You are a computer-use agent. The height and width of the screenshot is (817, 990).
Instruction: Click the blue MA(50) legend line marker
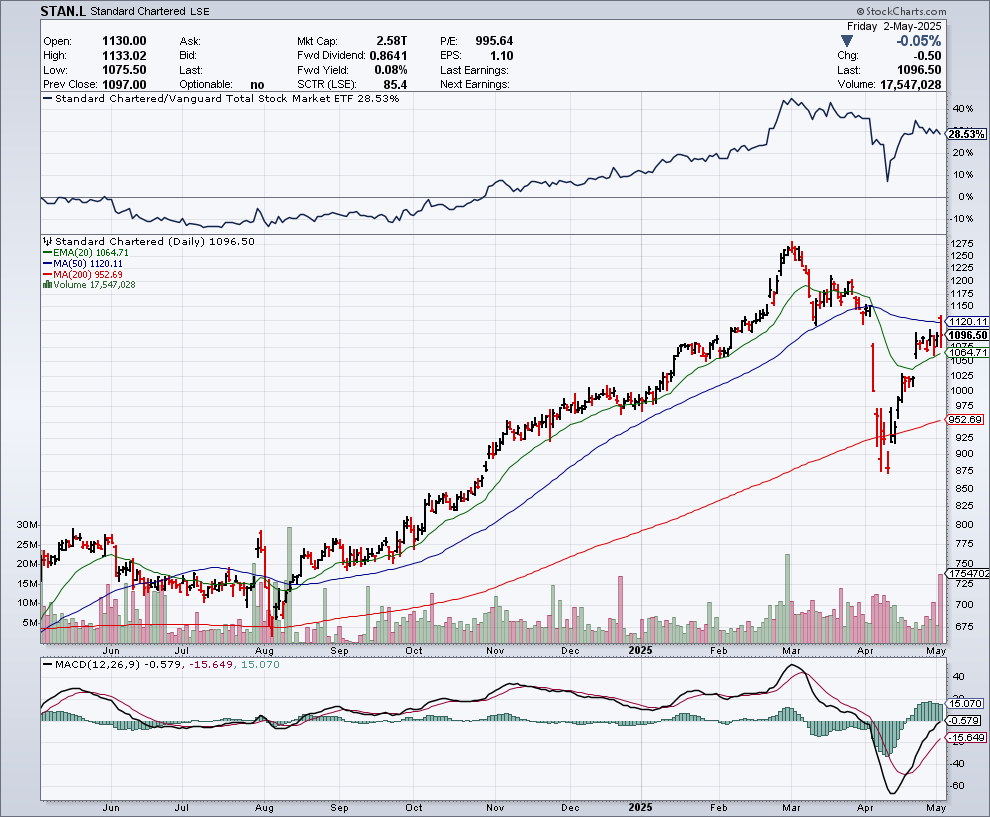click(x=47, y=263)
